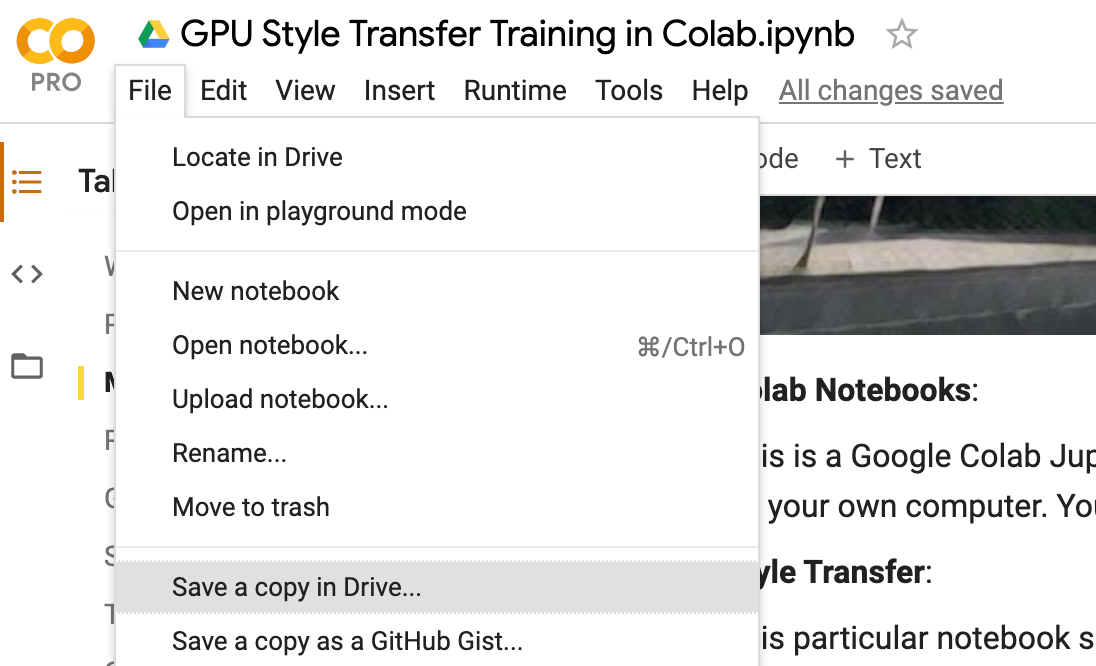Select Rename to rename the notebook
The width and height of the screenshot is (1096, 666).
tap(229, 453)
